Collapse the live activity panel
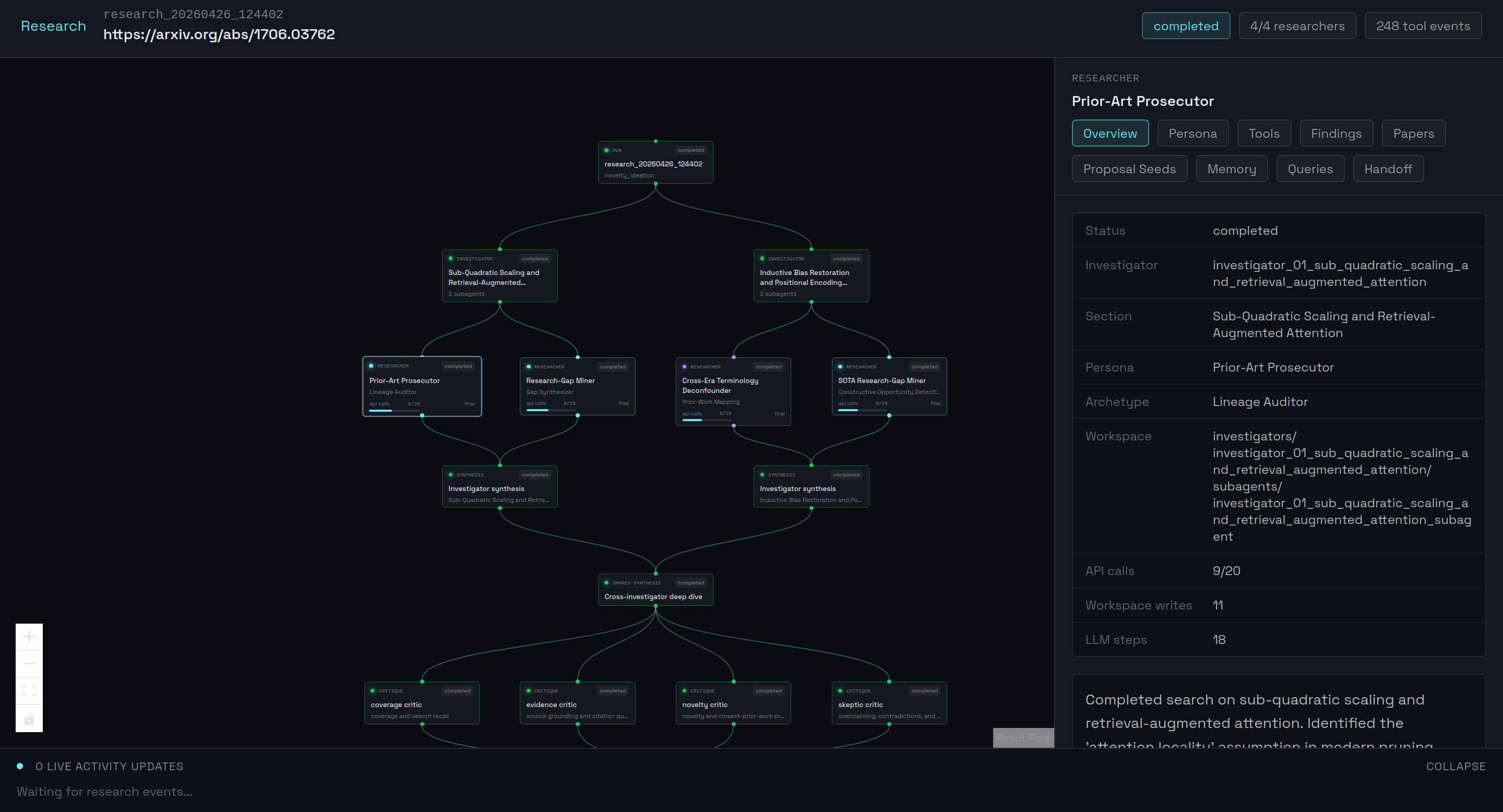This screenshot has width=1503, height=812. pyautogui.click(x=1455, y=767)
